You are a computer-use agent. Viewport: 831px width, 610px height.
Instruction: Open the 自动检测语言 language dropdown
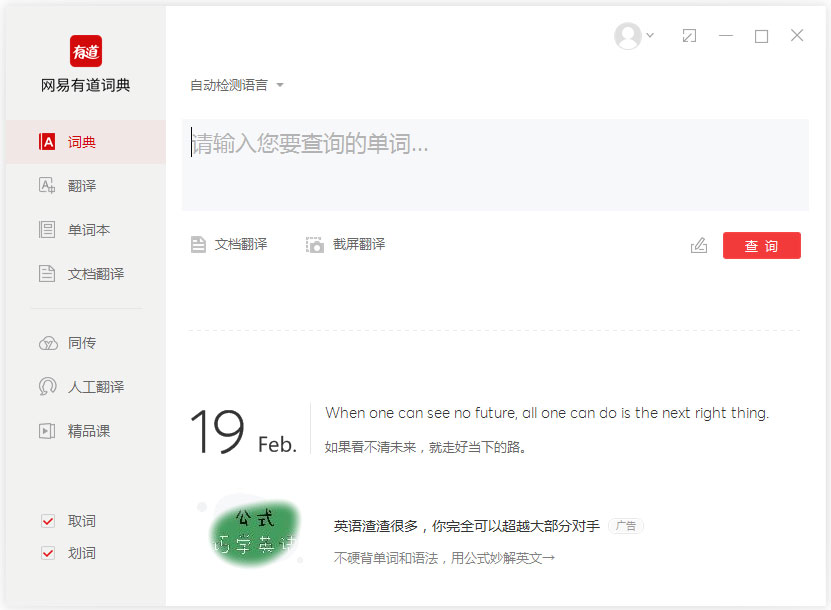click(230, 85)
